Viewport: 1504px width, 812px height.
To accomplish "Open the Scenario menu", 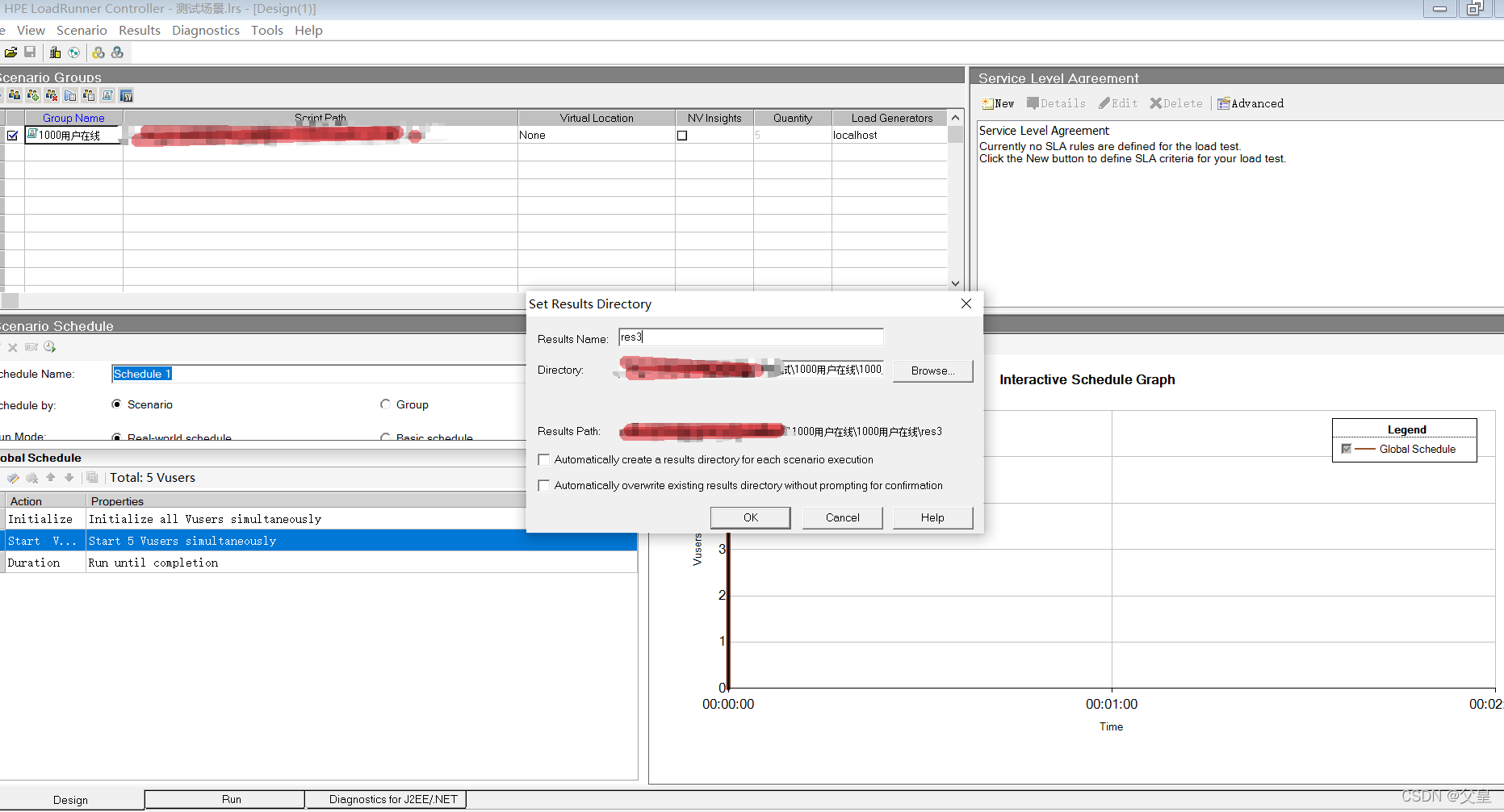I will [82, 31].
